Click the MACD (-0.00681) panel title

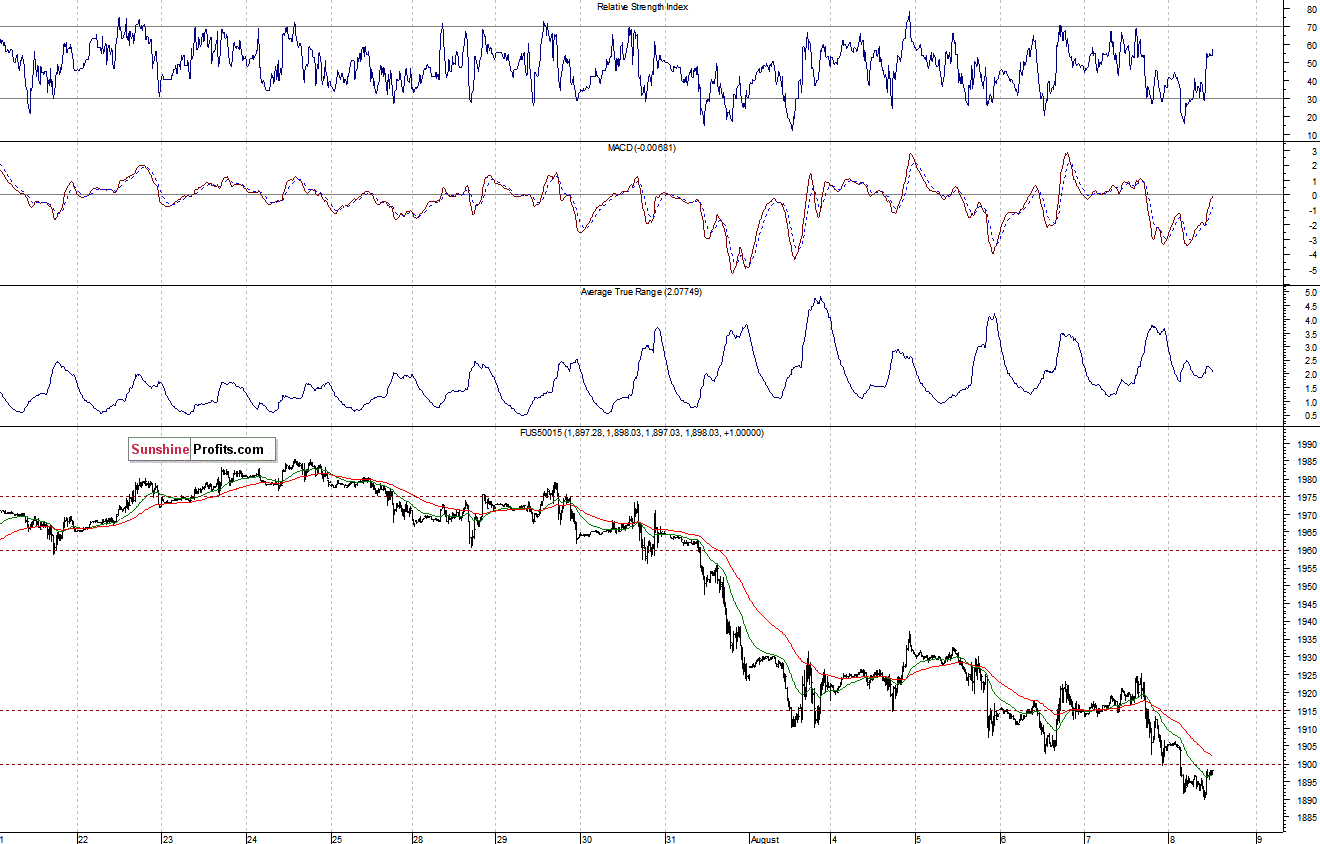coord(642,147)
